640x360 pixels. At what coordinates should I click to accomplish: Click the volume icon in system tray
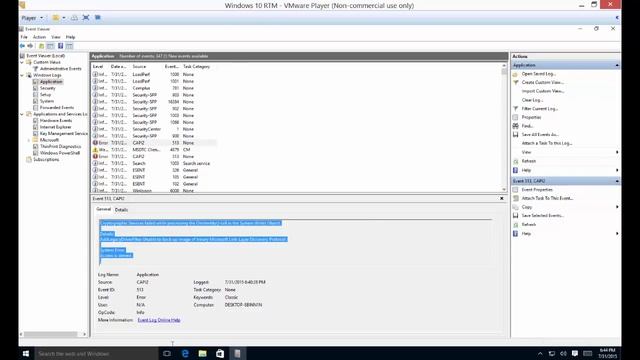click(x=563, y=353)
